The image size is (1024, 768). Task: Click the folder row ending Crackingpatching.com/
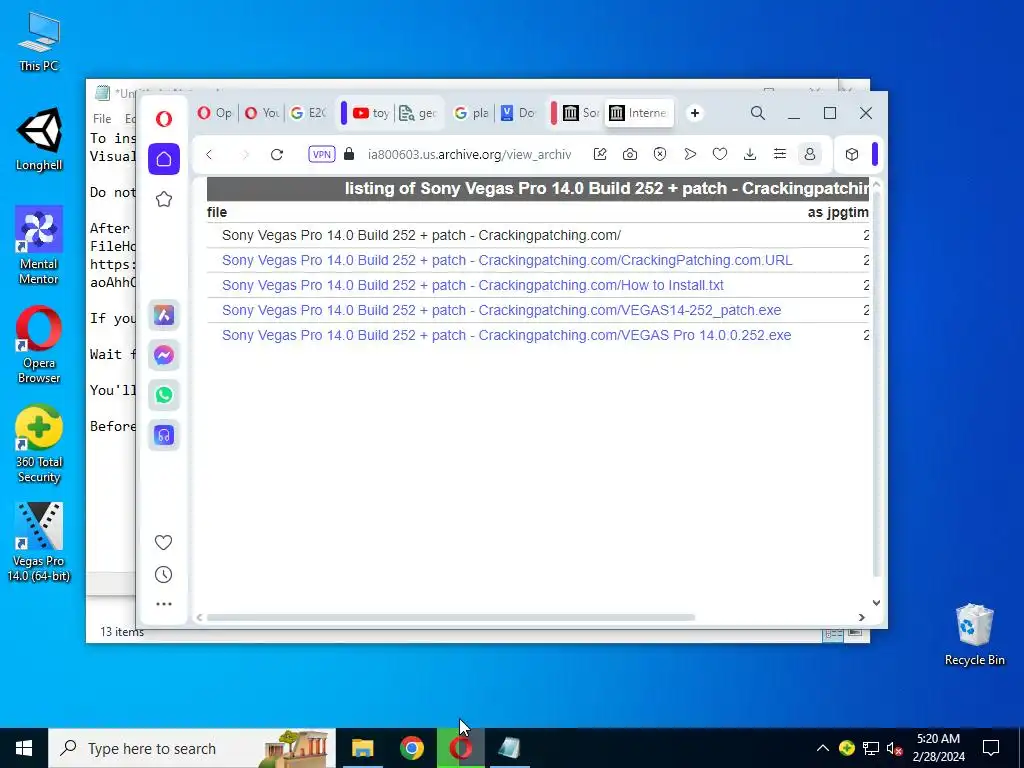click(421, 235)
